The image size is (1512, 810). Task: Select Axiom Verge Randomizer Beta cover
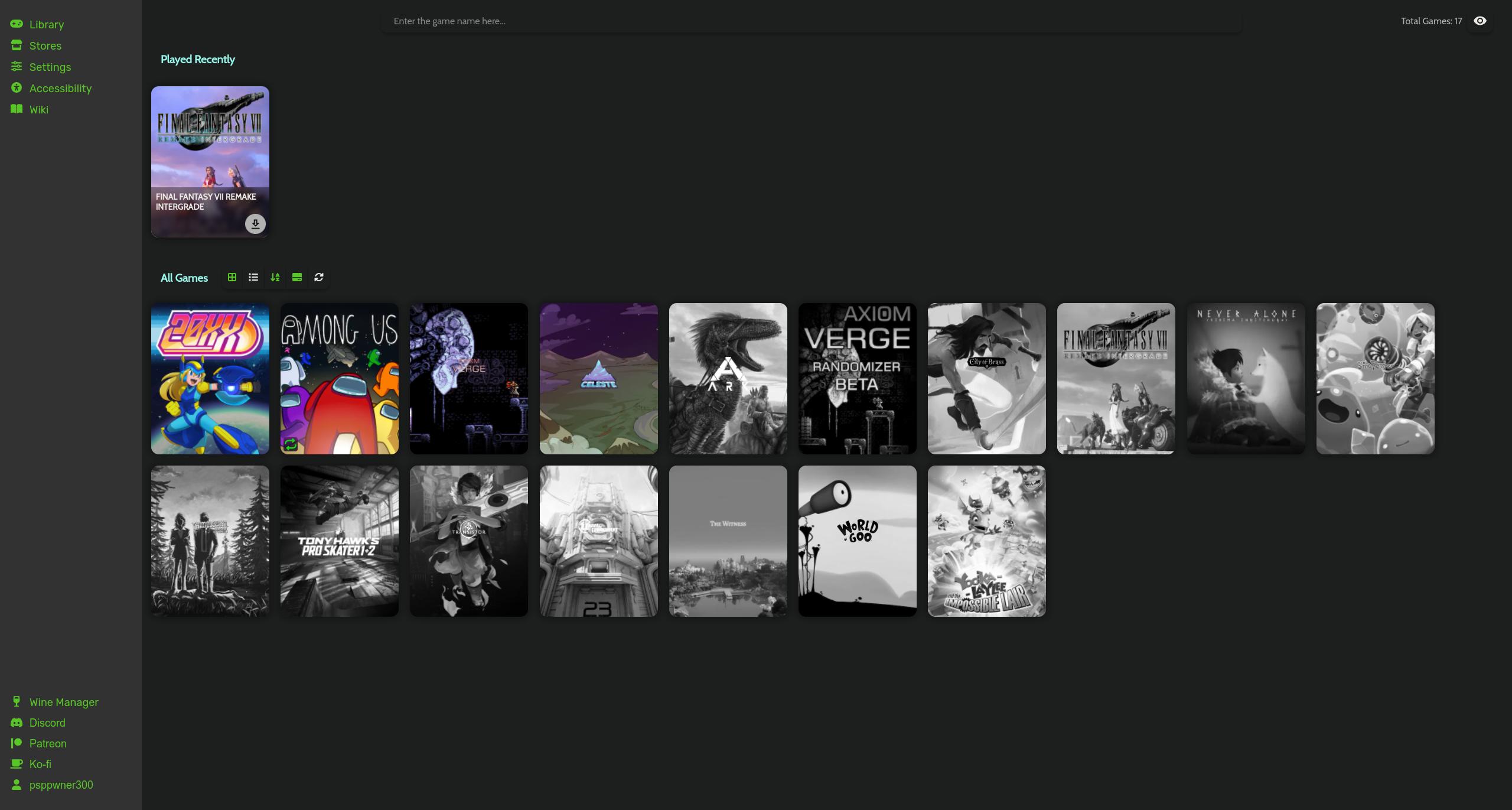click(858, 379)
